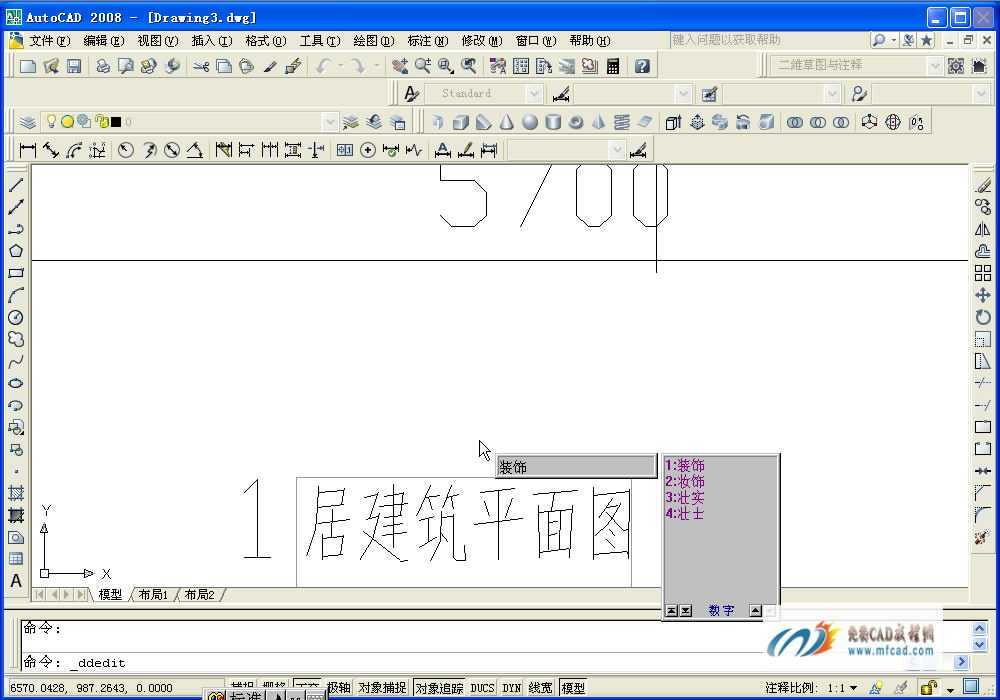Toggle 对象捕捉 object snap

(382, 688)
